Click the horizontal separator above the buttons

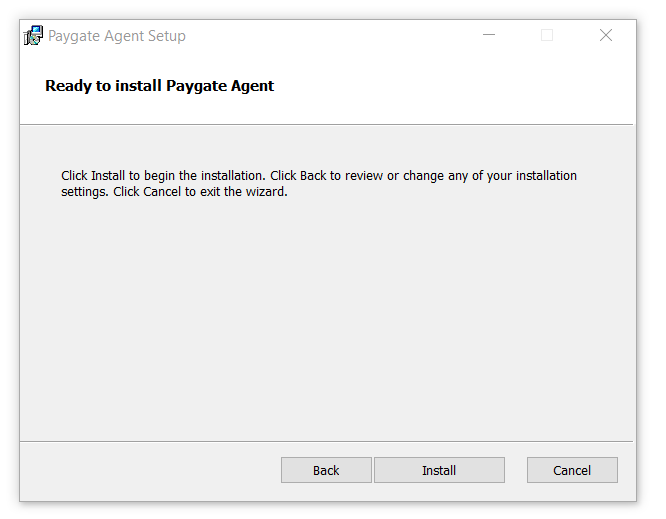[x=326, y=441]
